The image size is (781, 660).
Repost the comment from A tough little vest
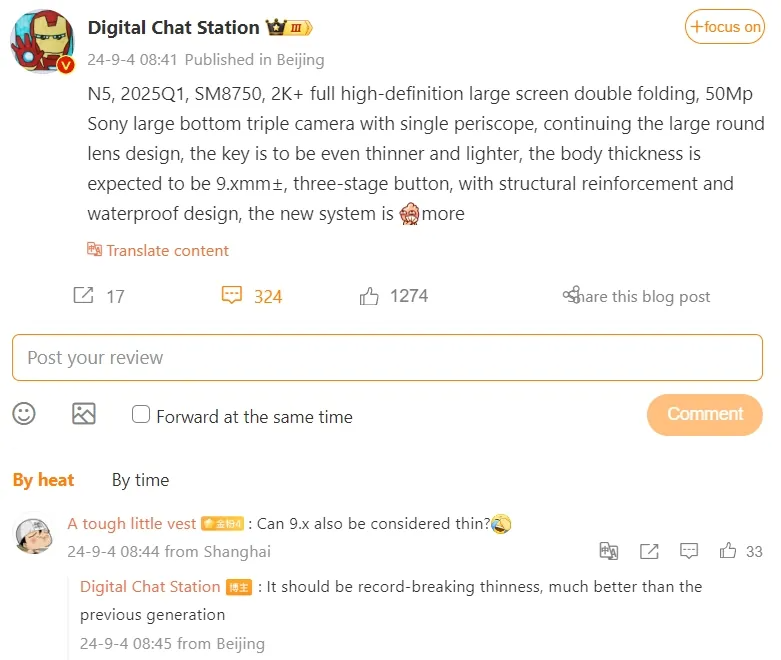coord(649,551)
